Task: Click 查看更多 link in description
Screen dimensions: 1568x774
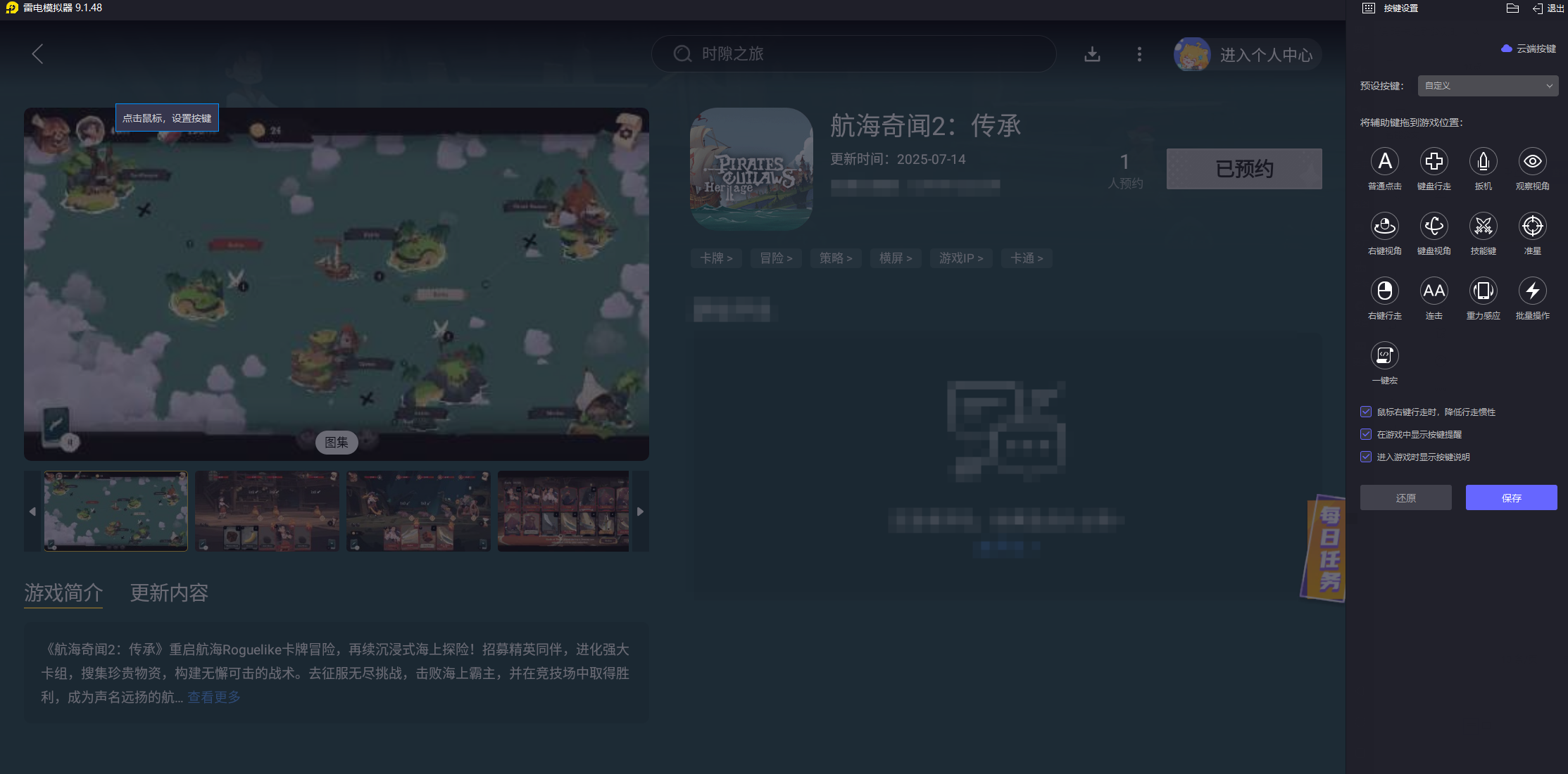Action: click(214, 697)
